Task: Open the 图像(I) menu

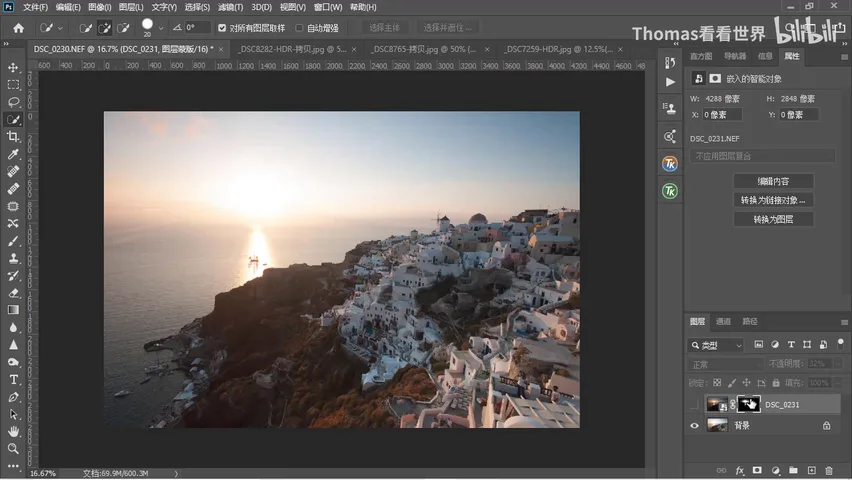Action: (99, 7)
